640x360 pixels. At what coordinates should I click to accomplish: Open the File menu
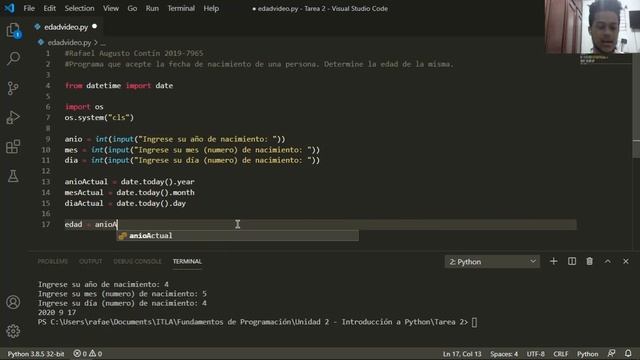coord(29,8)
